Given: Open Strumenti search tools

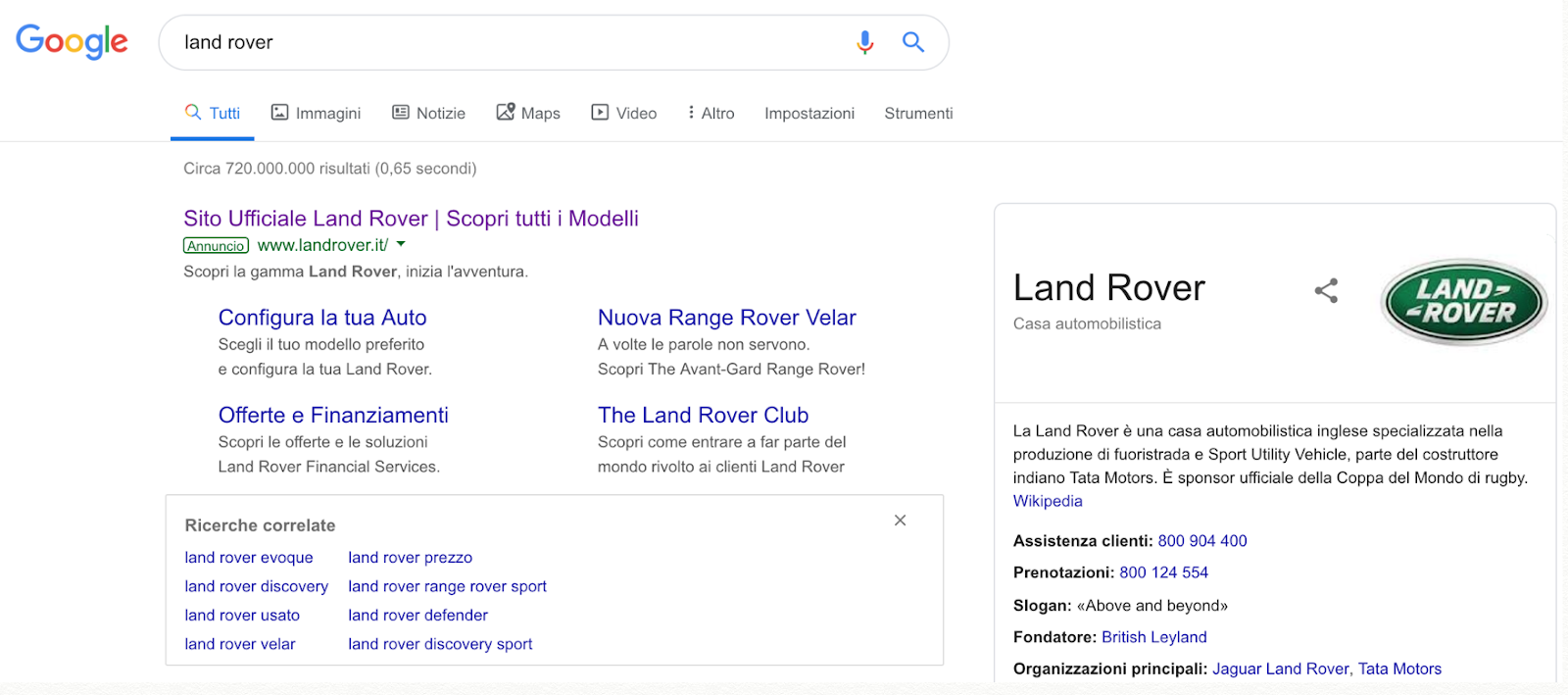Looking at the screenshot, I should (x=918, y=114).
